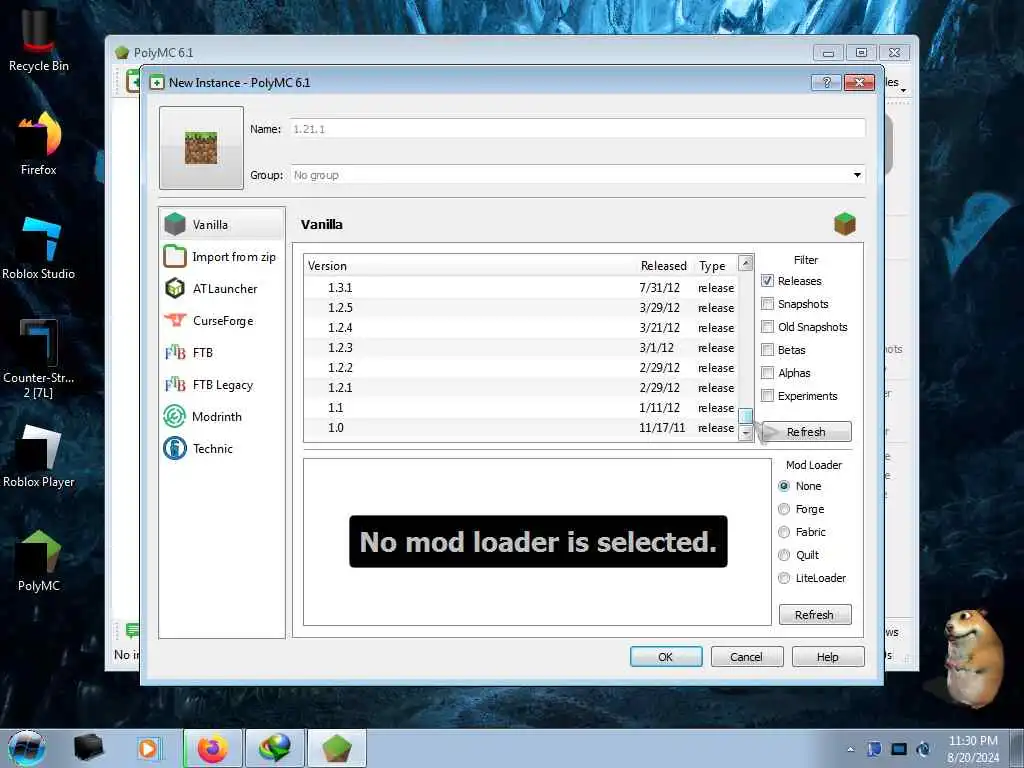1024x768 pixels.
Task: Select the CurseForge anvil icon
Action: point(175,320)
